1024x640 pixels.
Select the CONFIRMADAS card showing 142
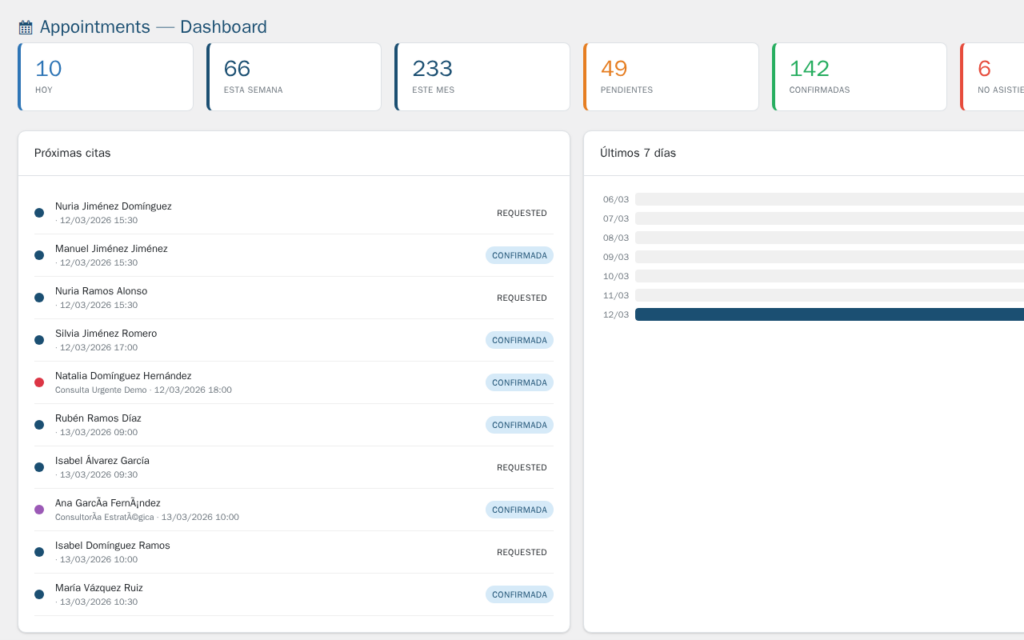pyautogui.click(x=859, y=76)
